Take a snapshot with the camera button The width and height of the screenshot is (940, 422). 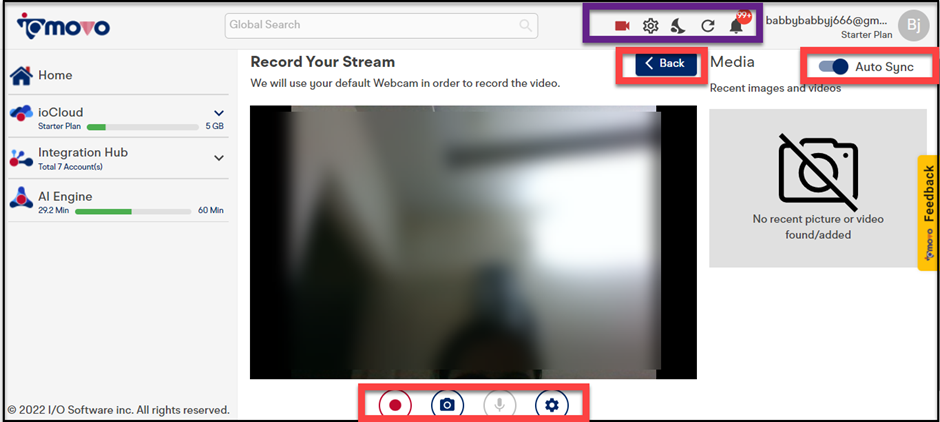(447, 405)
